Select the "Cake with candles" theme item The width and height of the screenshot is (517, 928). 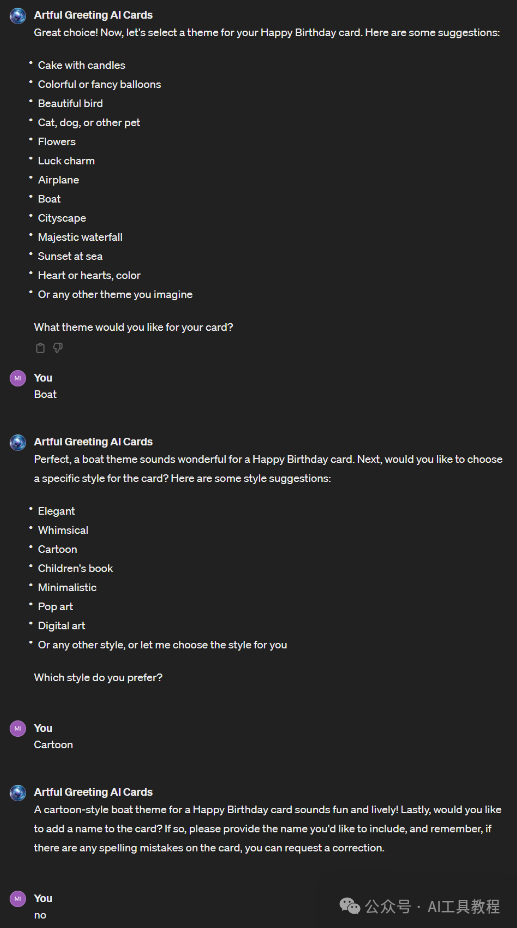click(82, 65)
